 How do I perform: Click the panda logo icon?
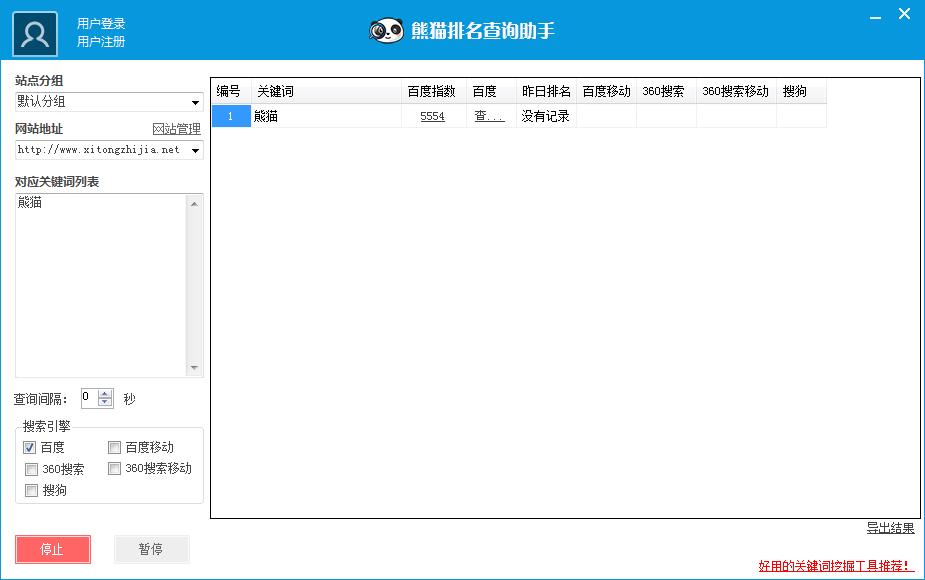(x=386, y=30)
